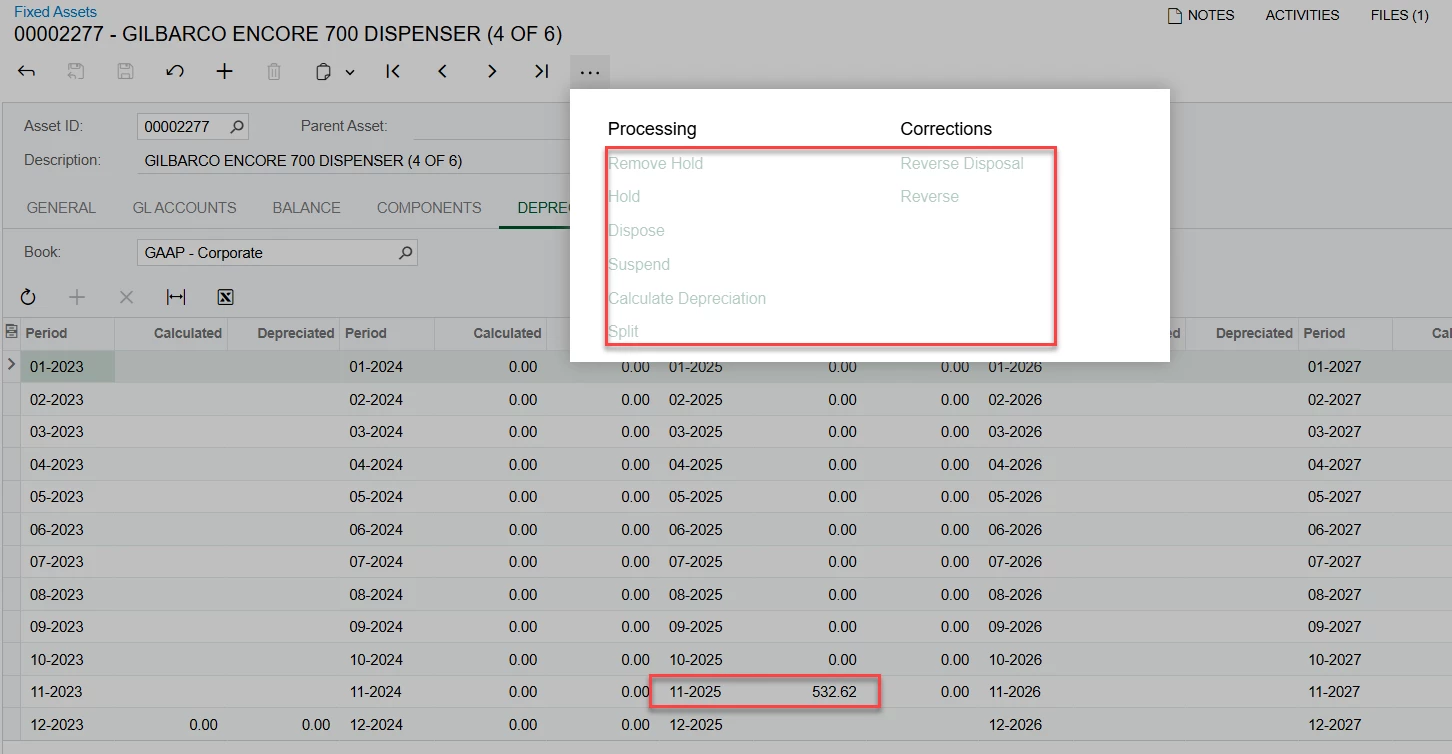
Task: Click the clipboard copy-paste icon
Action: point(323,72)
